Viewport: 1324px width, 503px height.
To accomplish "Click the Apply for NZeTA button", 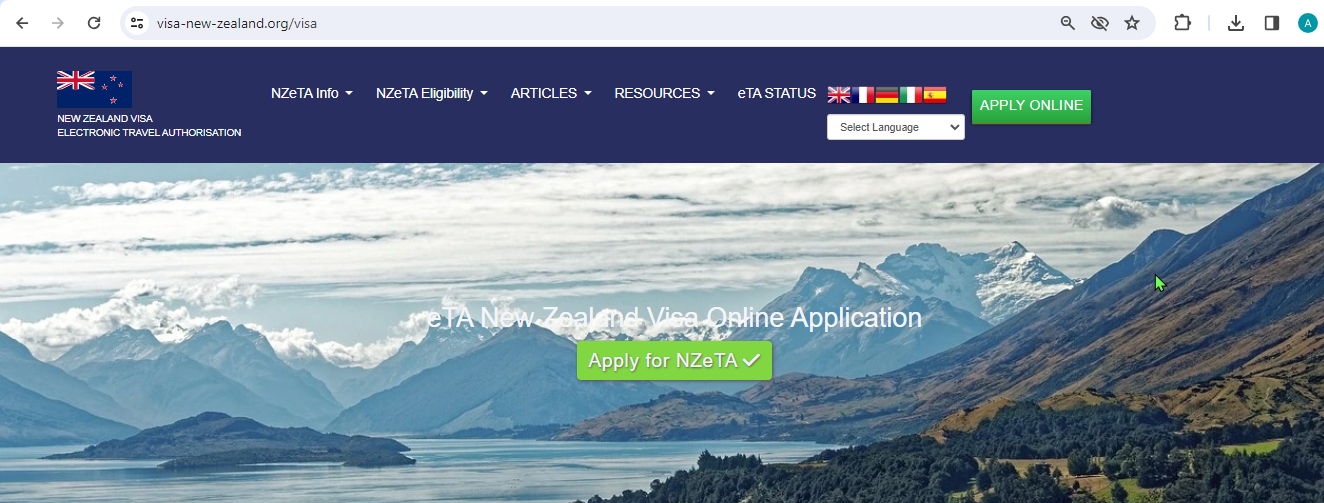I will (x=674, y=361).
